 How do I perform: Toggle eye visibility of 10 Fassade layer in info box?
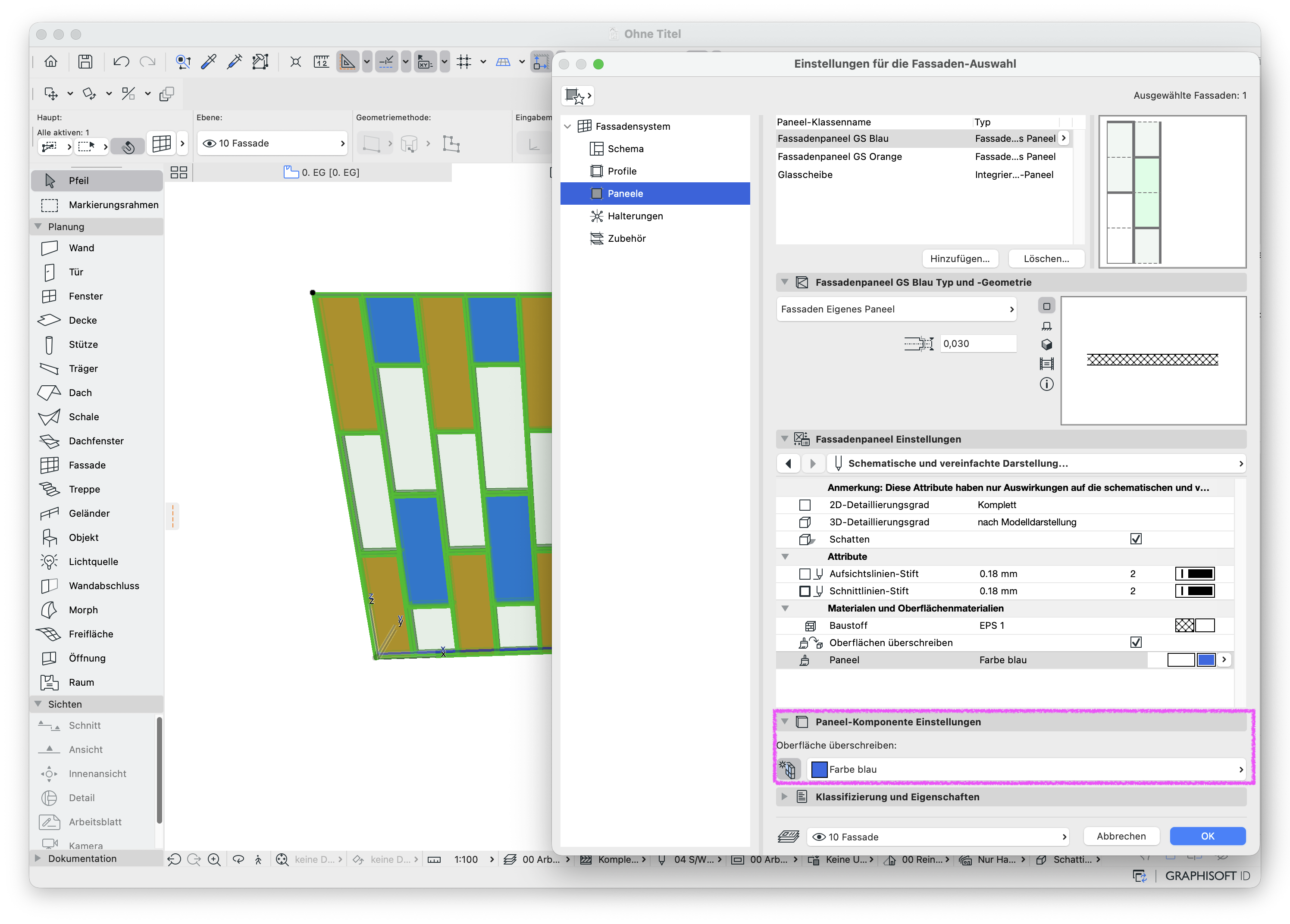[209, 143]
